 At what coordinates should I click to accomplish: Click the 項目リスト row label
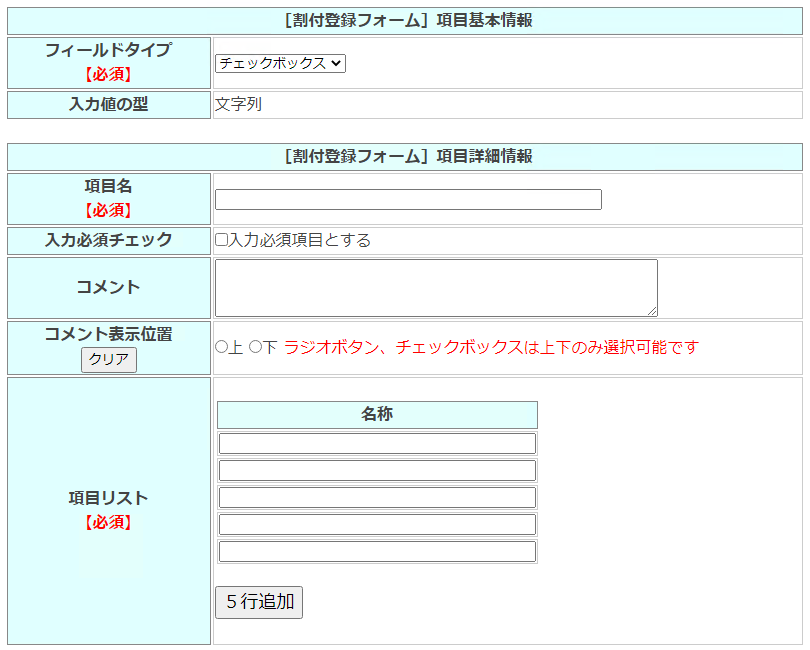[x=108, y=498]
